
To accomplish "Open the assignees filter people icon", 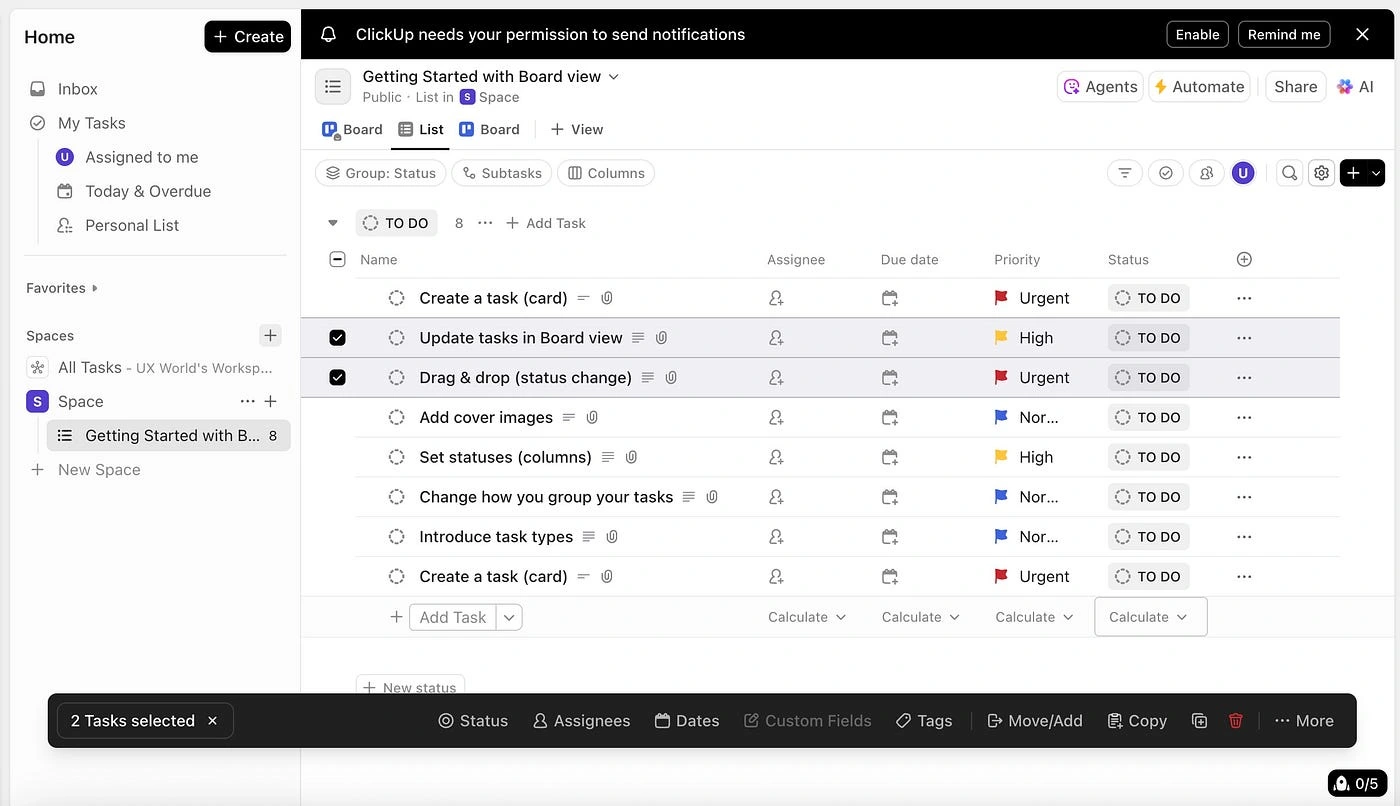I will [1207, 173].
